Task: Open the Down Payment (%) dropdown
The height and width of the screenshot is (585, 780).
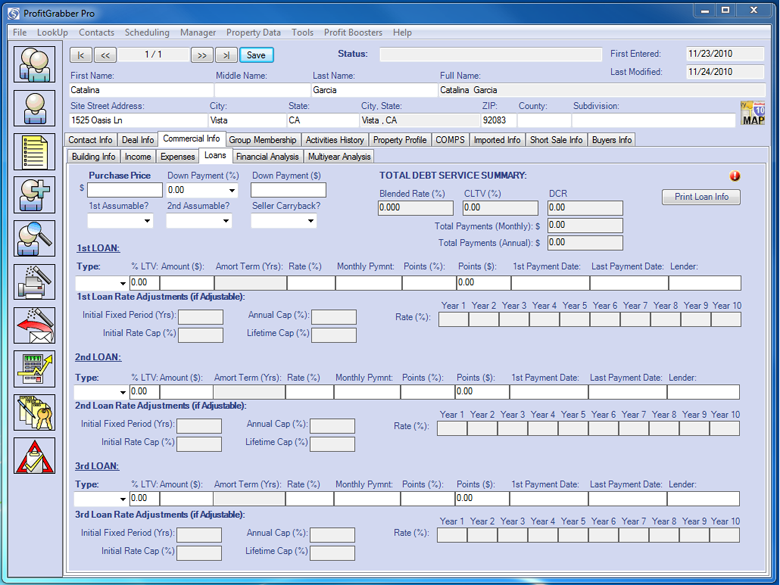Action: pos(232,191)
